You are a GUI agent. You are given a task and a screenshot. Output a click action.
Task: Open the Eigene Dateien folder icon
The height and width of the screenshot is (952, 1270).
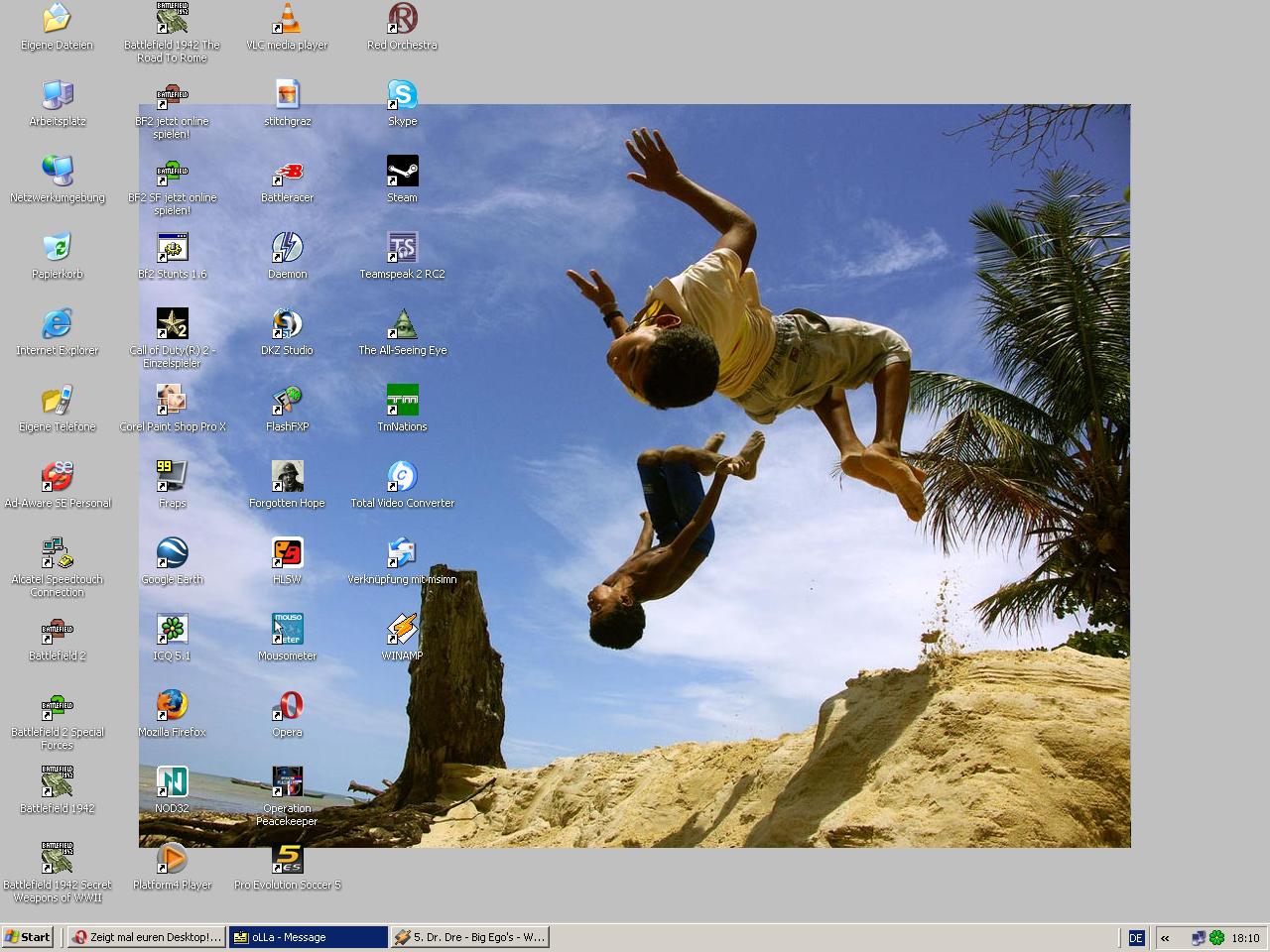coord(58,18)
